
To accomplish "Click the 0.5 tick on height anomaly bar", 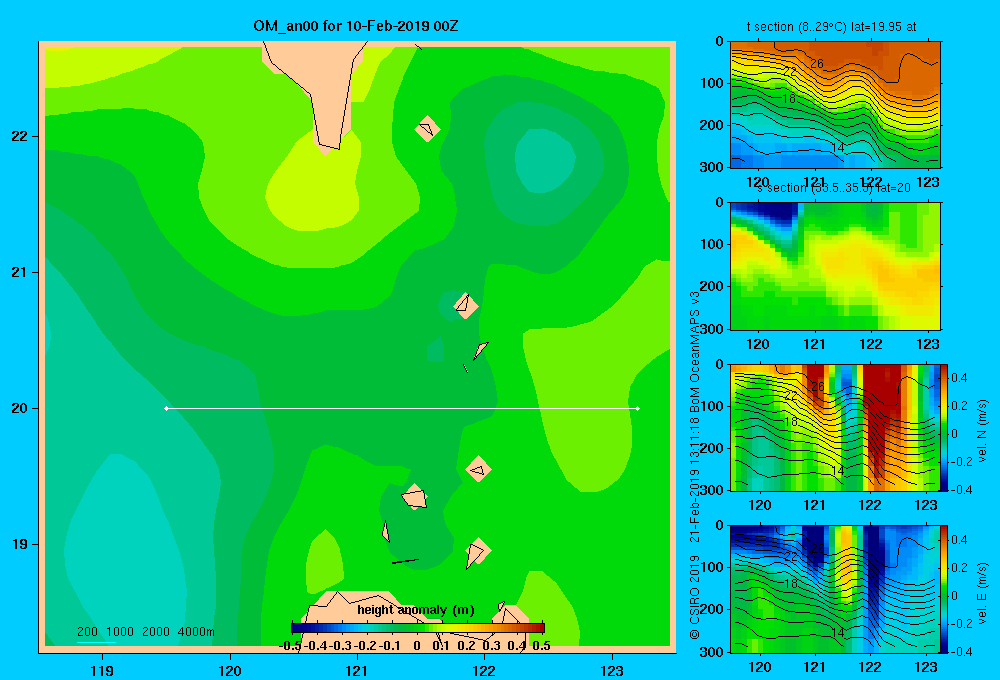I will click(541, 646).
